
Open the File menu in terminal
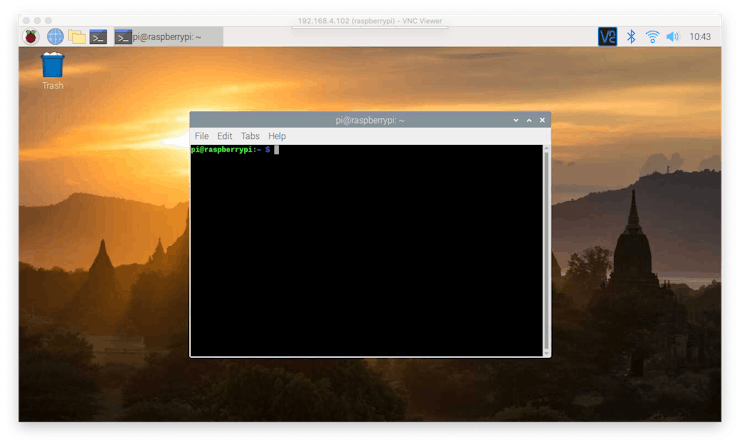point(201,136)
